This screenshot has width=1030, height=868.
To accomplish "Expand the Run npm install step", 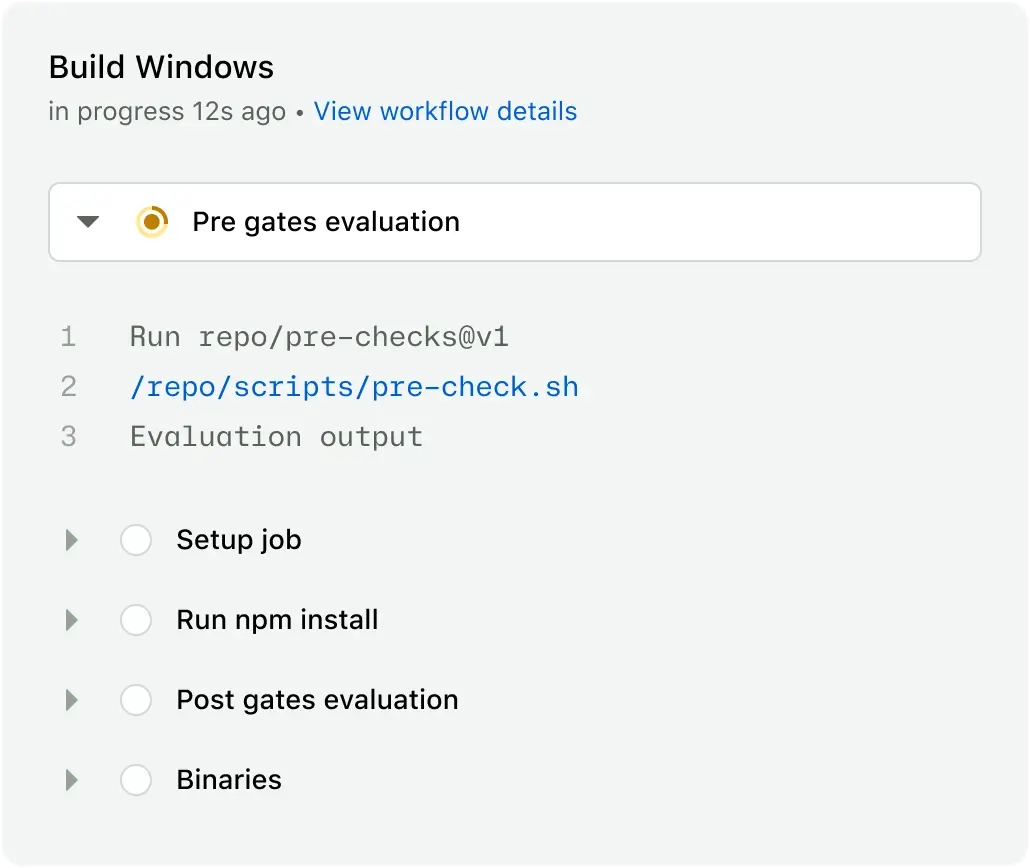I will pos(72,620).
